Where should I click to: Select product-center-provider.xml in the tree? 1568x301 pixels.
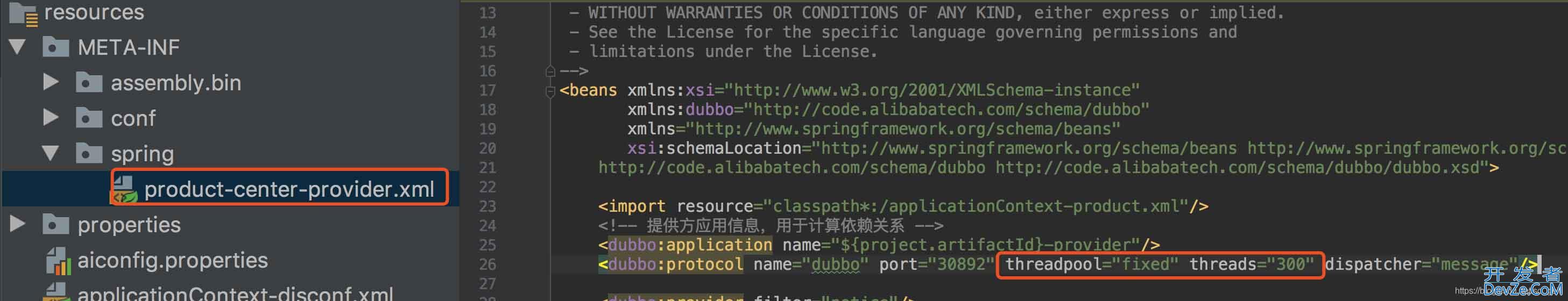point(289,189)
